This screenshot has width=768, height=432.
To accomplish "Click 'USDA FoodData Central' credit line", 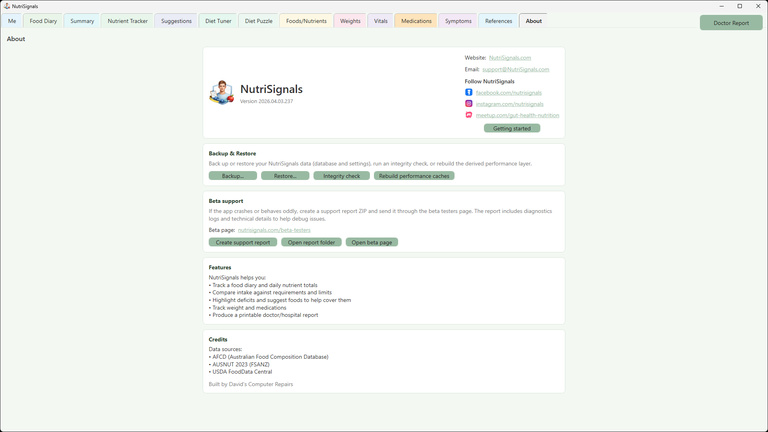I will [240, 372].
